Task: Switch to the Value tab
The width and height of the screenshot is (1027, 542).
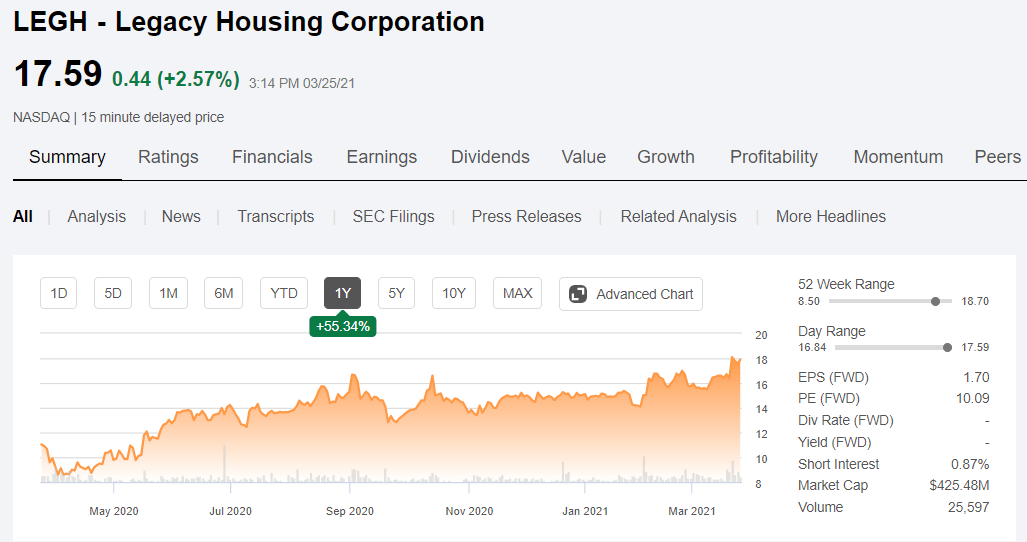Action: [x=584, y=157]
